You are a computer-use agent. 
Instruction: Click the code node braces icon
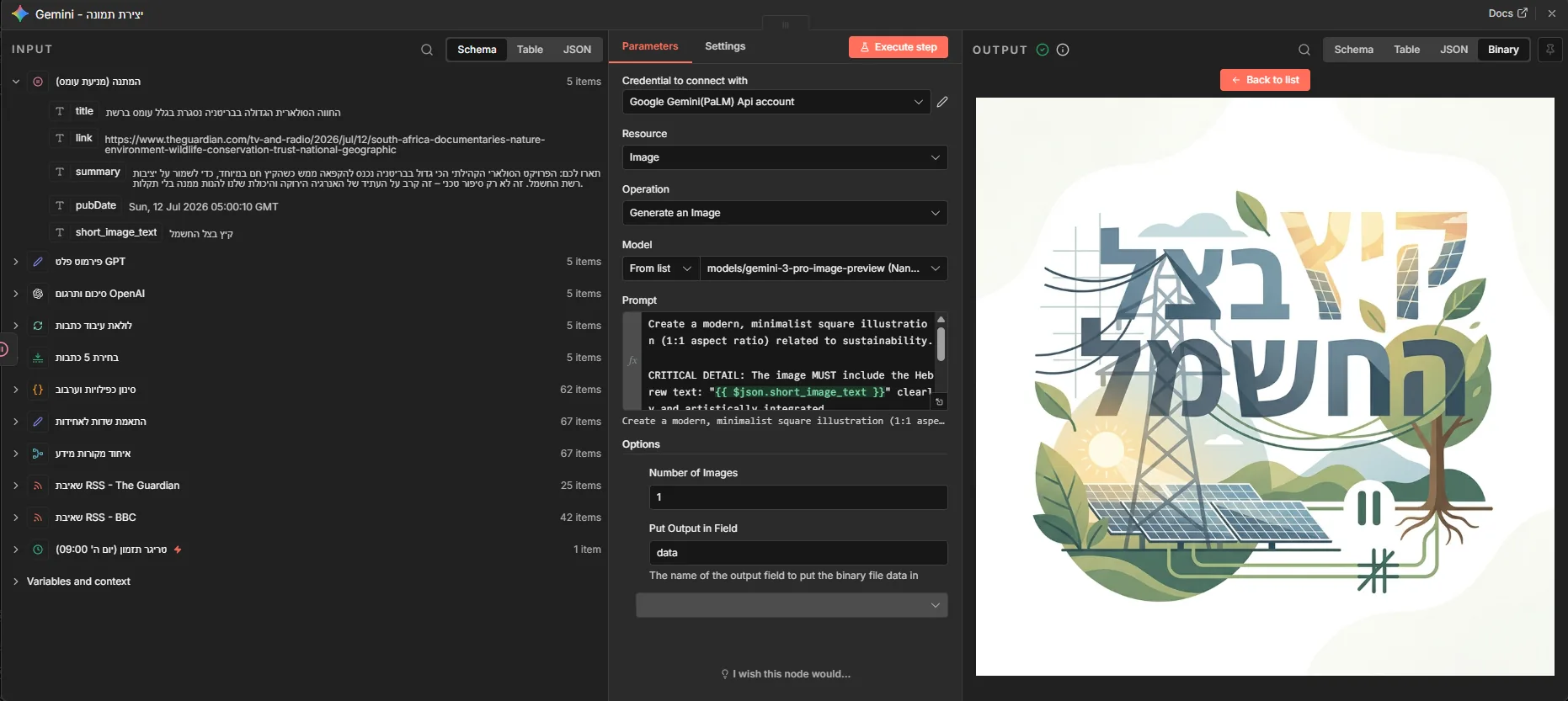point(38,390)
